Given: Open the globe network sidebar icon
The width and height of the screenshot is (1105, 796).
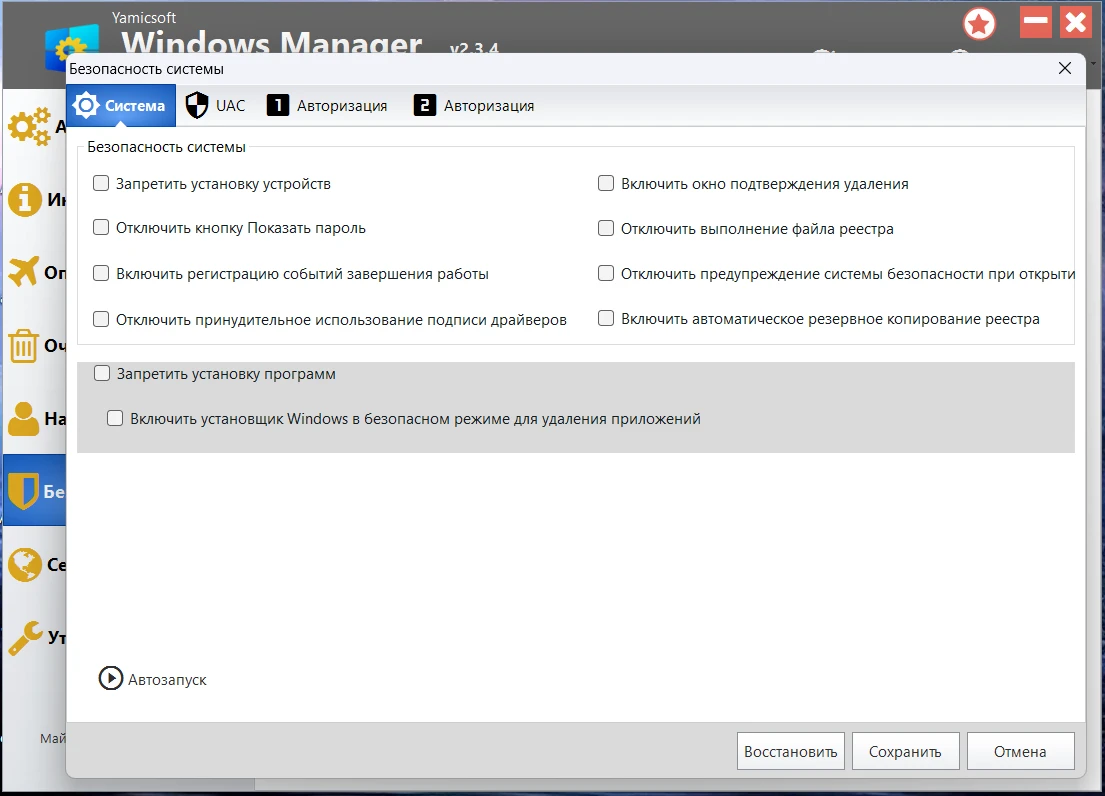Looking at the screenshot, I should [x=23, y=565].
